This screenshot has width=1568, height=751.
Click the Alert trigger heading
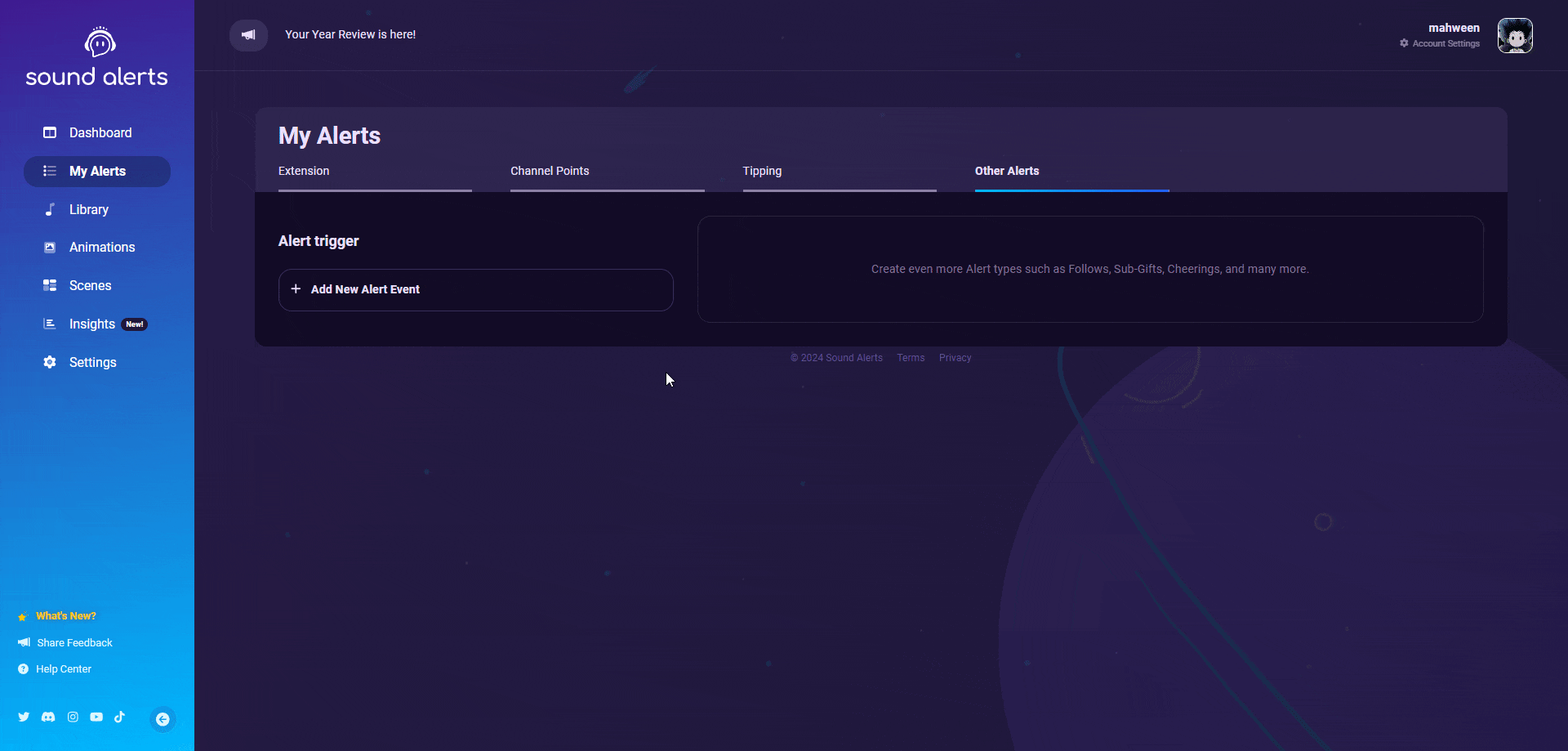(x=318, y=241)
